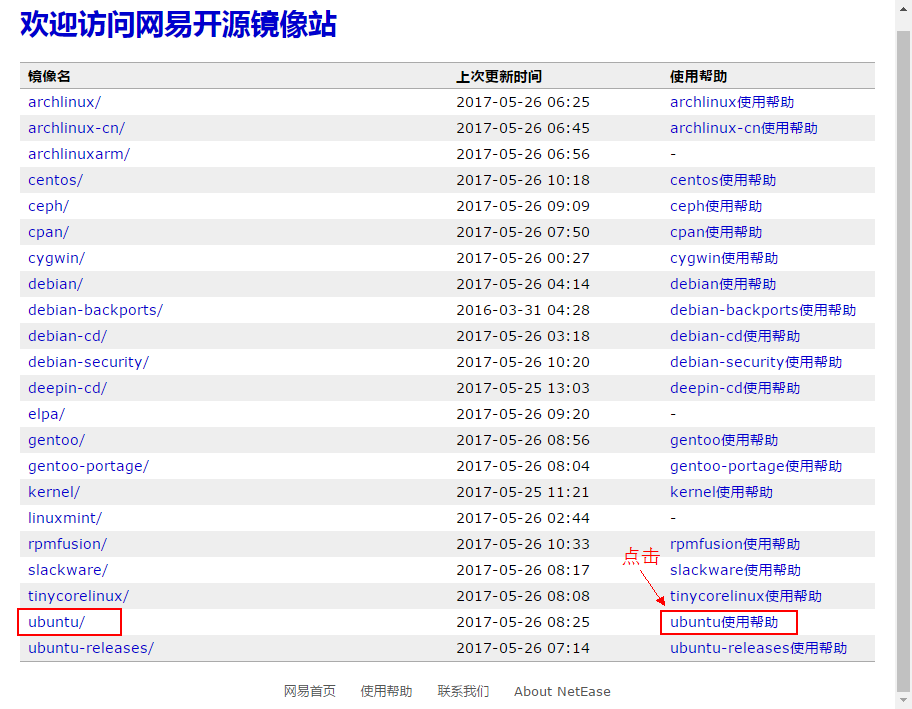Click the 上次更新时间 column header

499,76
